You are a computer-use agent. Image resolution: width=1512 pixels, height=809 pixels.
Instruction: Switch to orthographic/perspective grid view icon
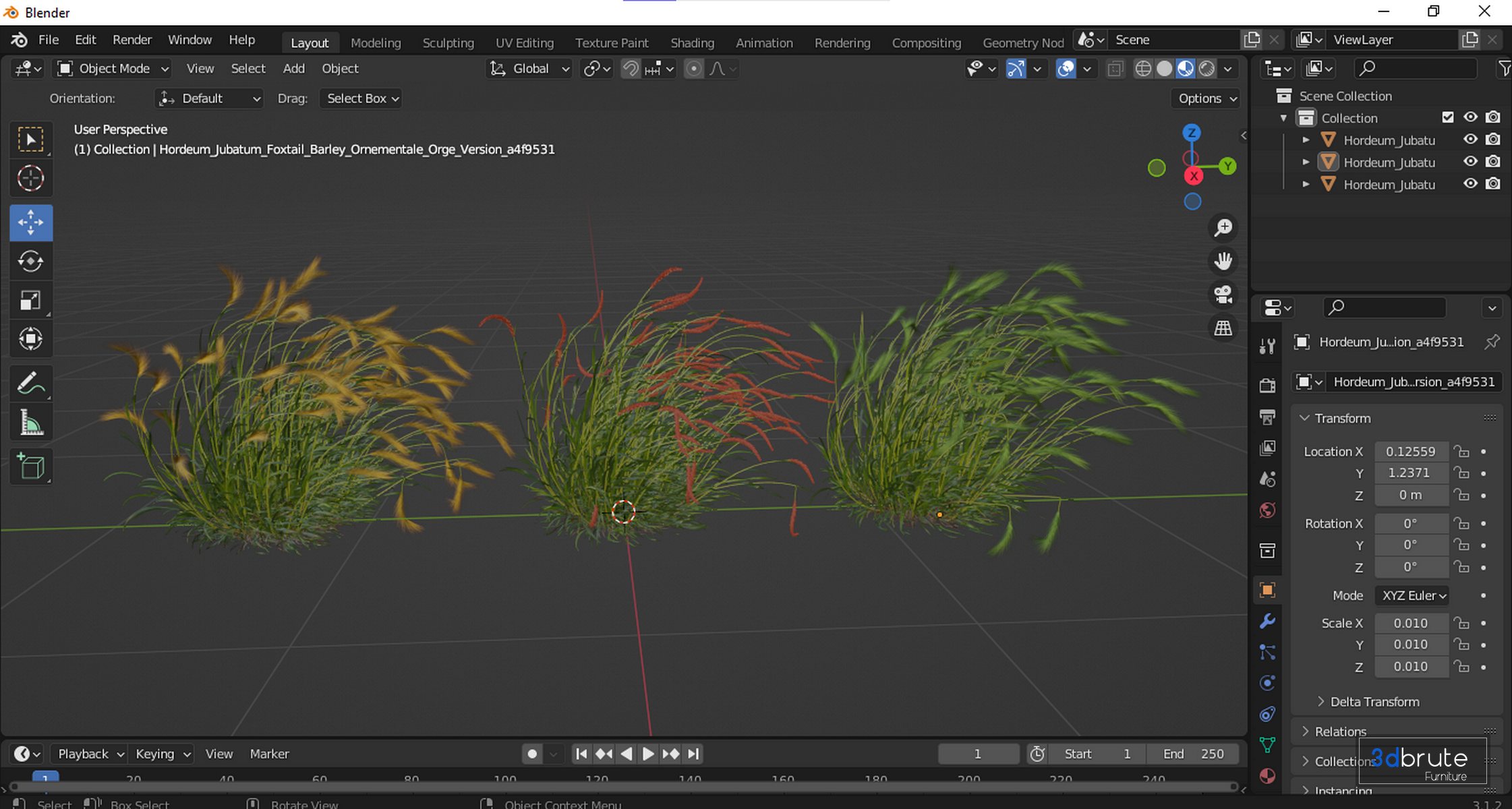pyautogui.click(x=1223, y=328)
